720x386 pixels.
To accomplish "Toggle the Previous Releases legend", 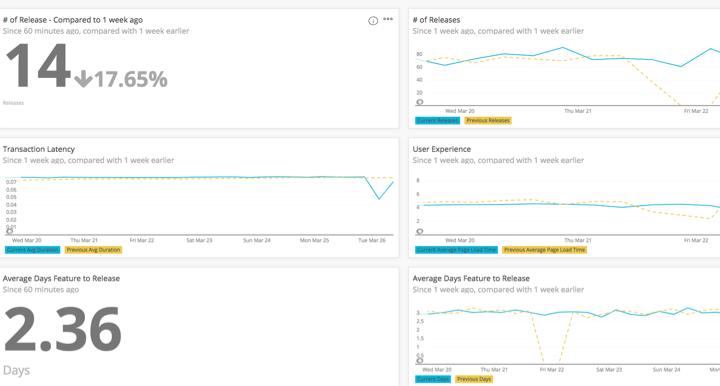I will (488, 121).
